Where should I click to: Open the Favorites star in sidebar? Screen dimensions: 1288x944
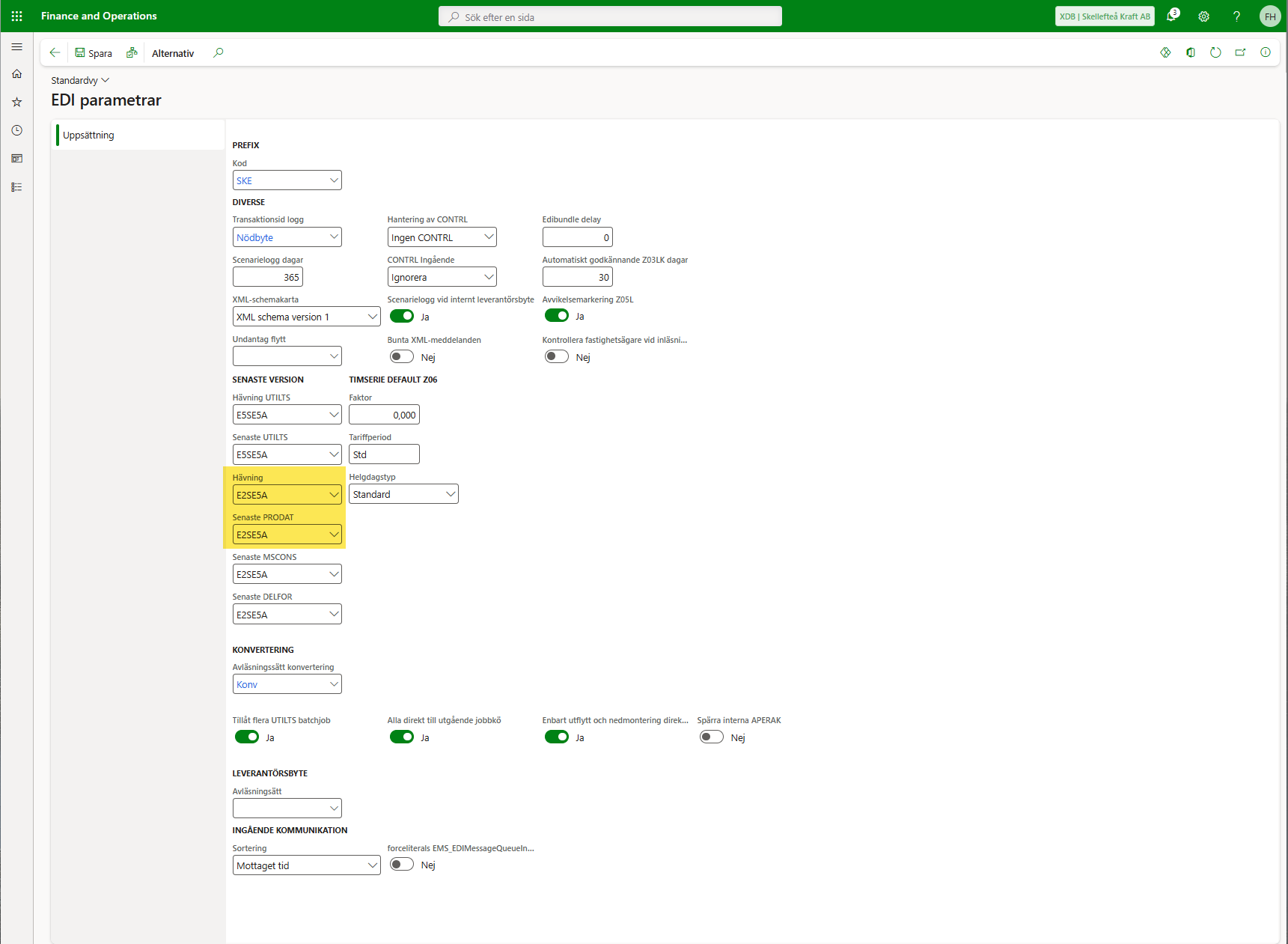tap(16, 102)
